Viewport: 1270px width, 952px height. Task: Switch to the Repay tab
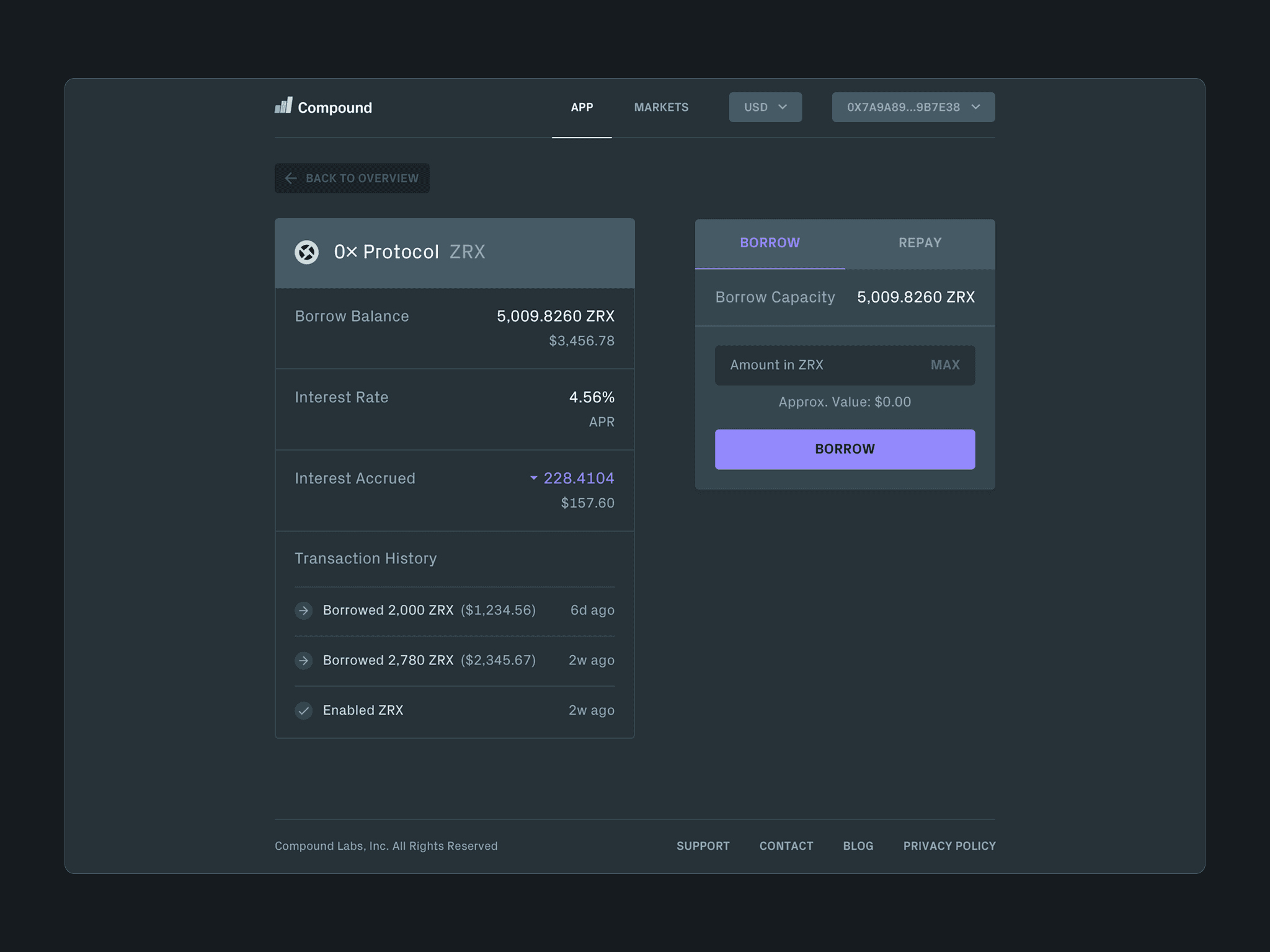[920, 243]
